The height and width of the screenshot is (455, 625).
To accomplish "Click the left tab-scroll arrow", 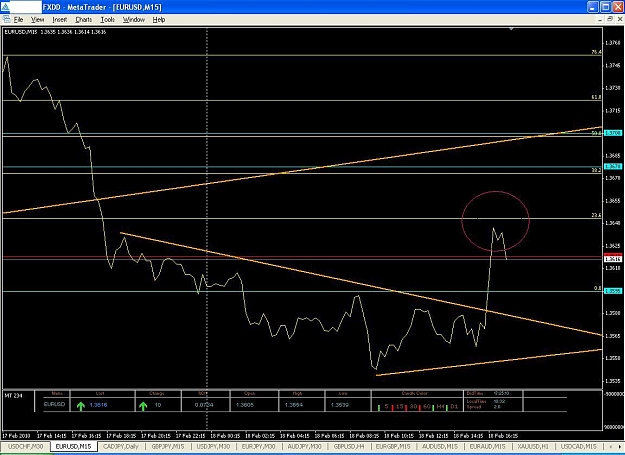I will point(609,447).
